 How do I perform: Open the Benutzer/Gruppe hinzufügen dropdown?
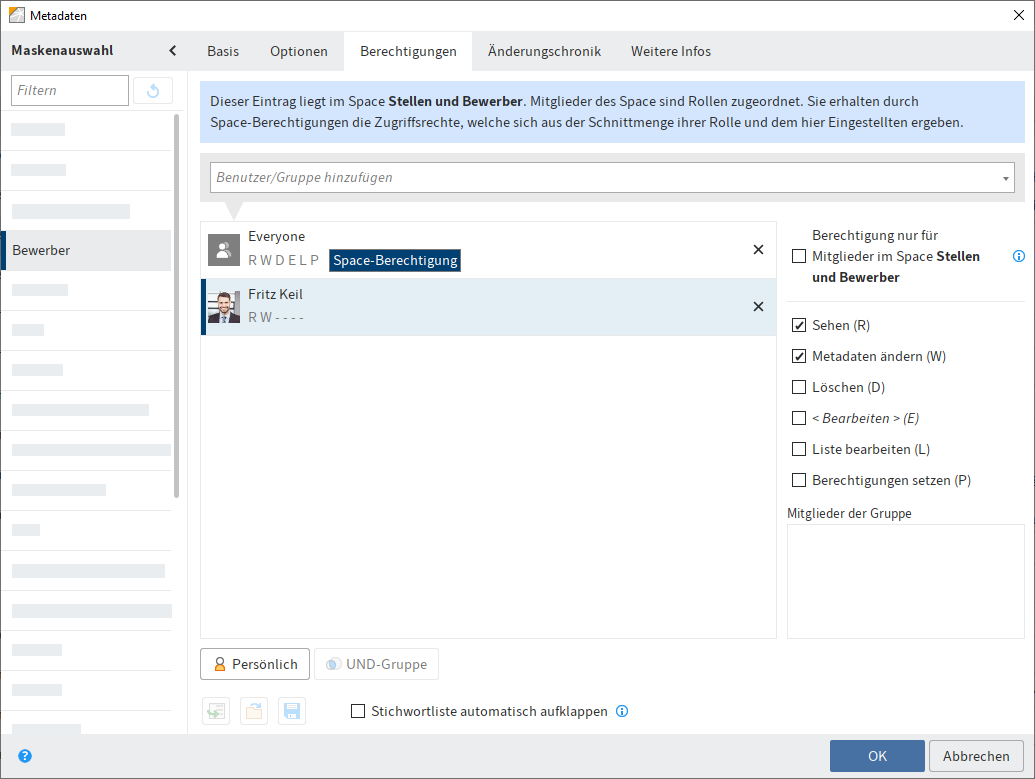click(x=1005, y=177)
